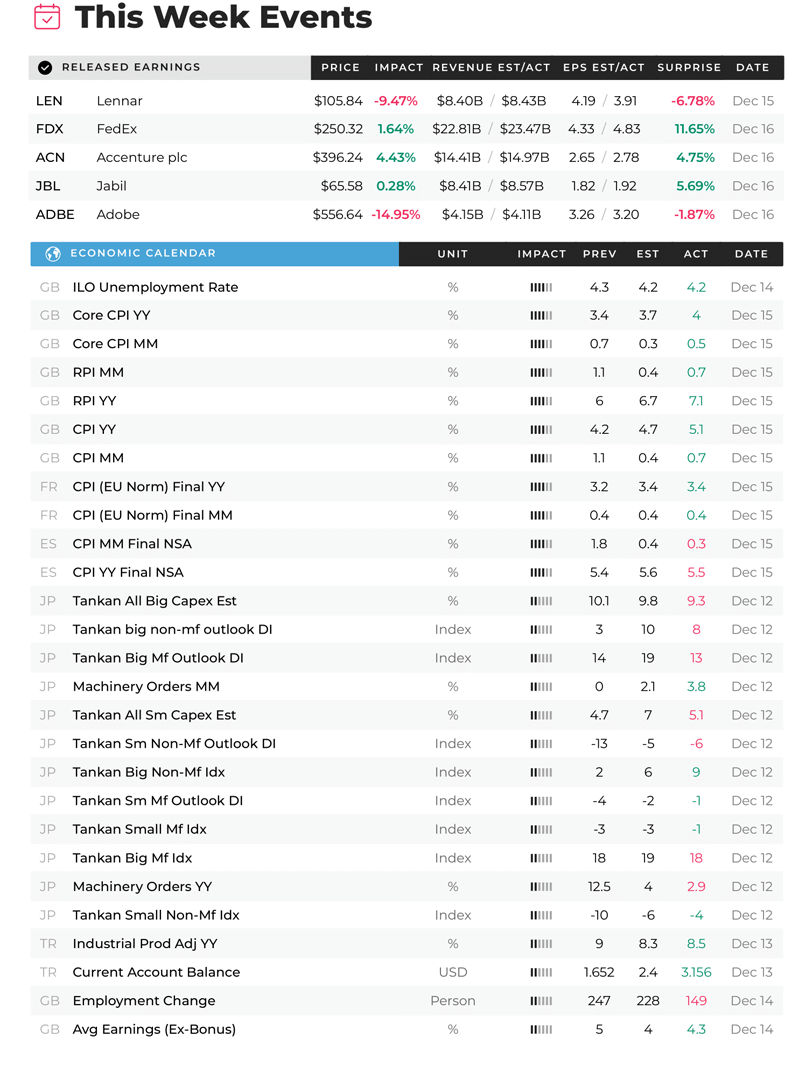Click Adobe's price $556.64

(338, 215)
